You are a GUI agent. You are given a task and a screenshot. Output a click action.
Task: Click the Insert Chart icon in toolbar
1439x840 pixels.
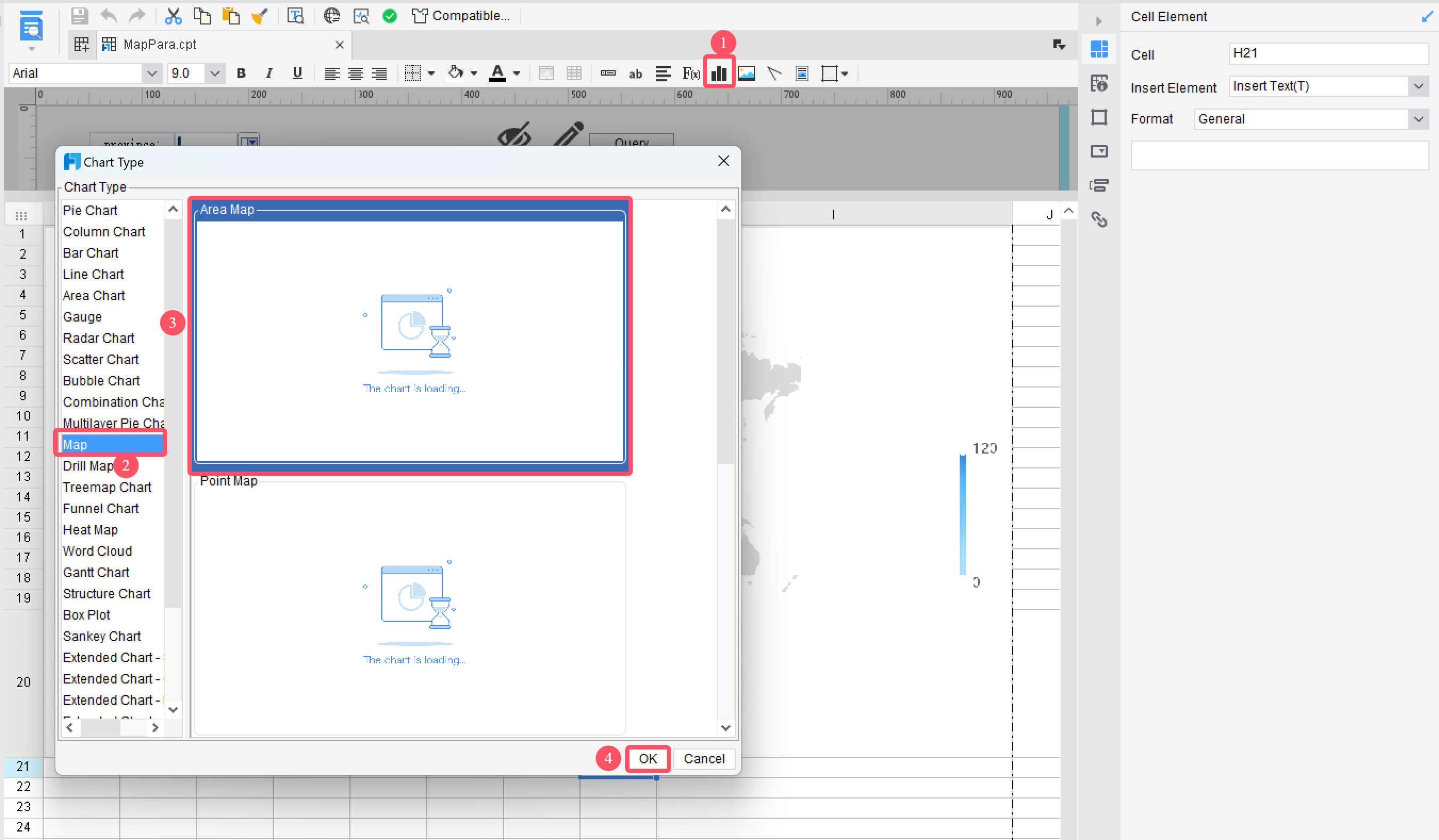pyautogui.click(x=719, y=73)
